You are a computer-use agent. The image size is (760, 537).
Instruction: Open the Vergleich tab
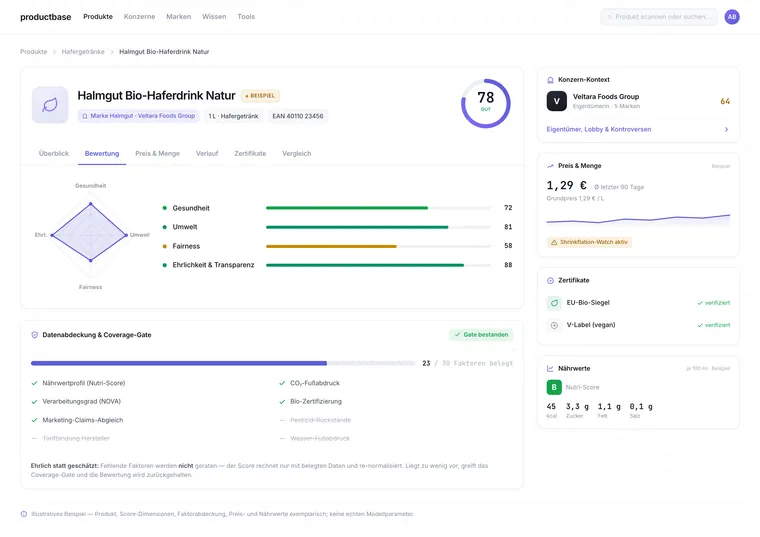tap(297, 153)
